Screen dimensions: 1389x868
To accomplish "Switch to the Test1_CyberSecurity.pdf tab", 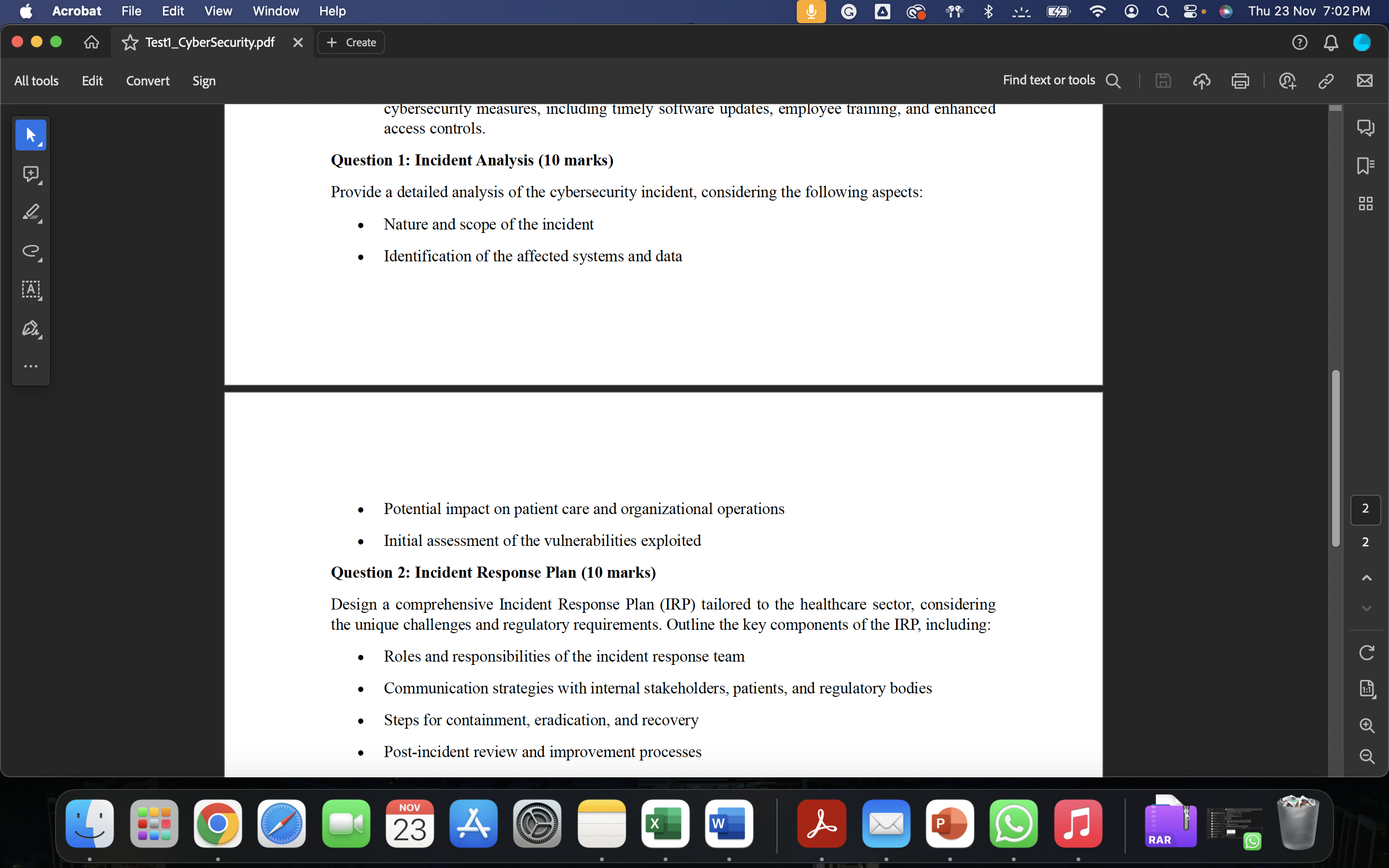I will (209, 42).
